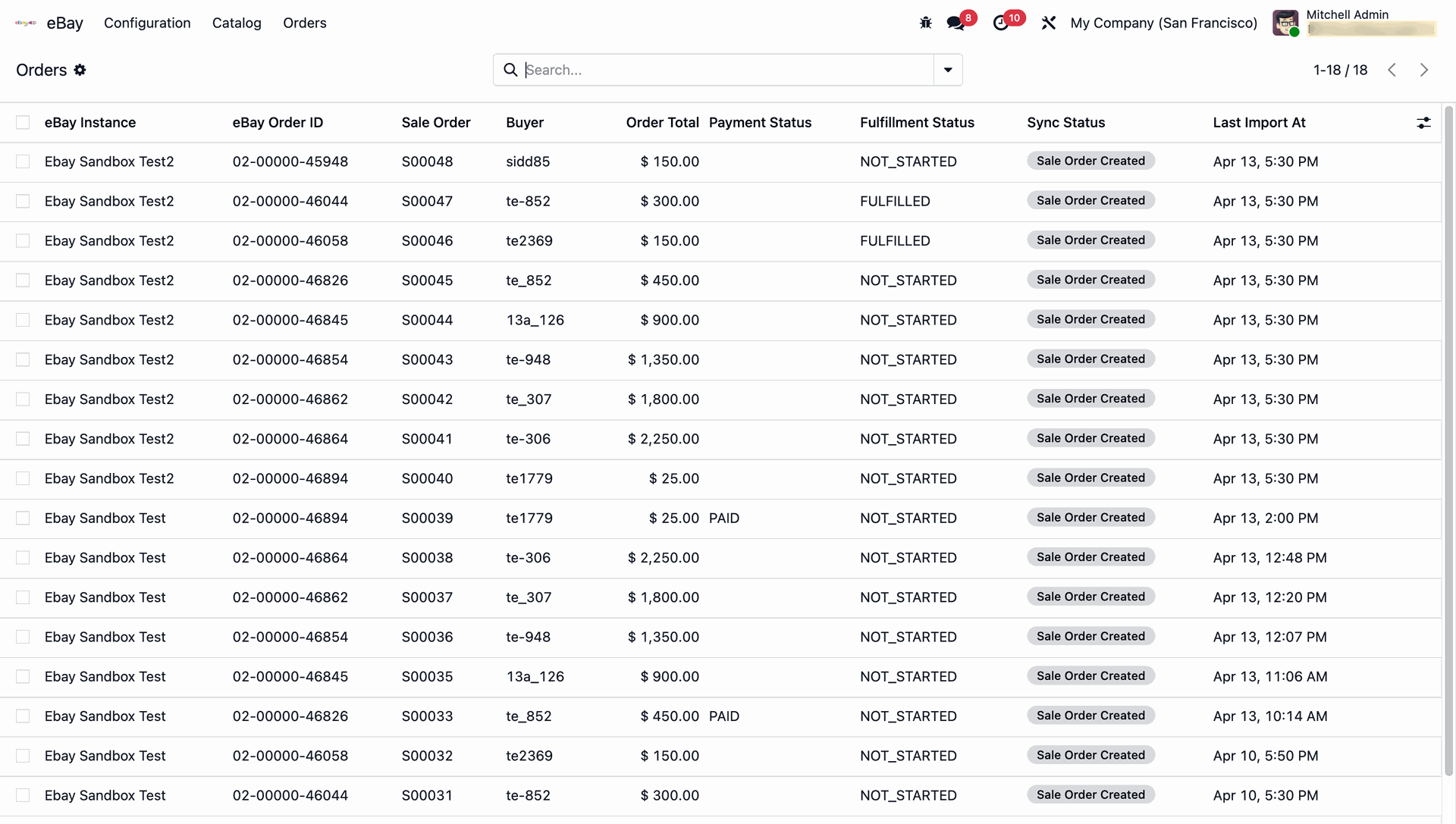Select the checkbox for order S00047
This screenshot has width=1456, height=824.
point(23,201)
